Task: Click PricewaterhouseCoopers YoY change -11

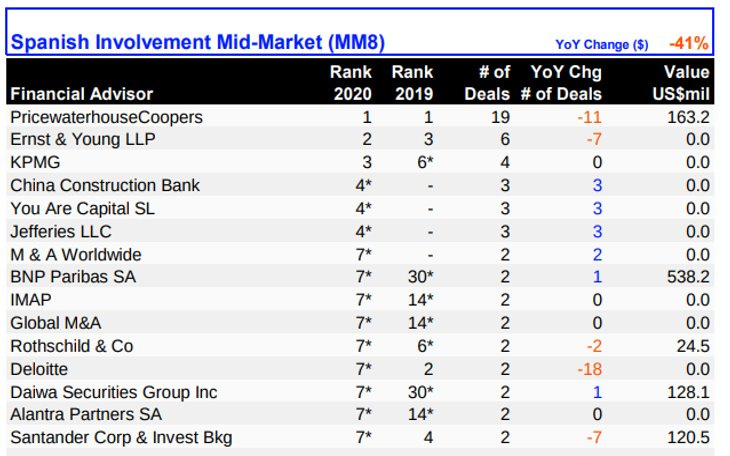Action: (589, 117)
